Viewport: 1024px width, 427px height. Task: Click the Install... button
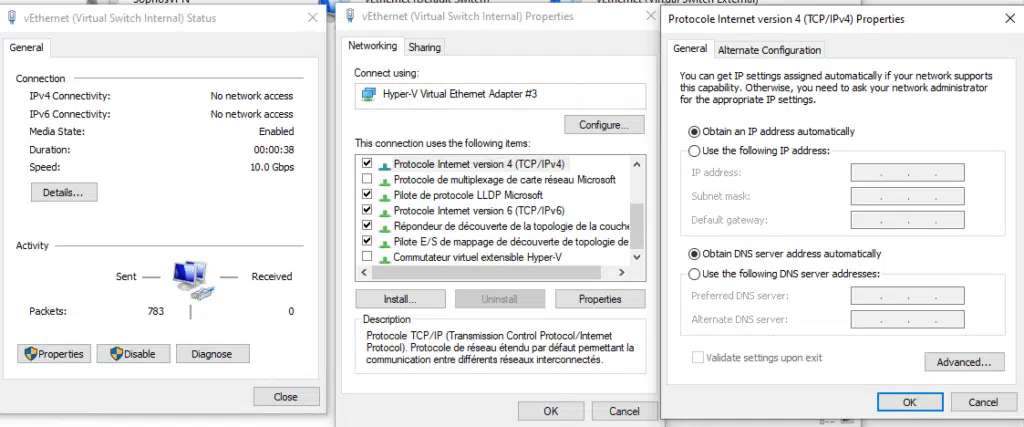tap(400, 299)
